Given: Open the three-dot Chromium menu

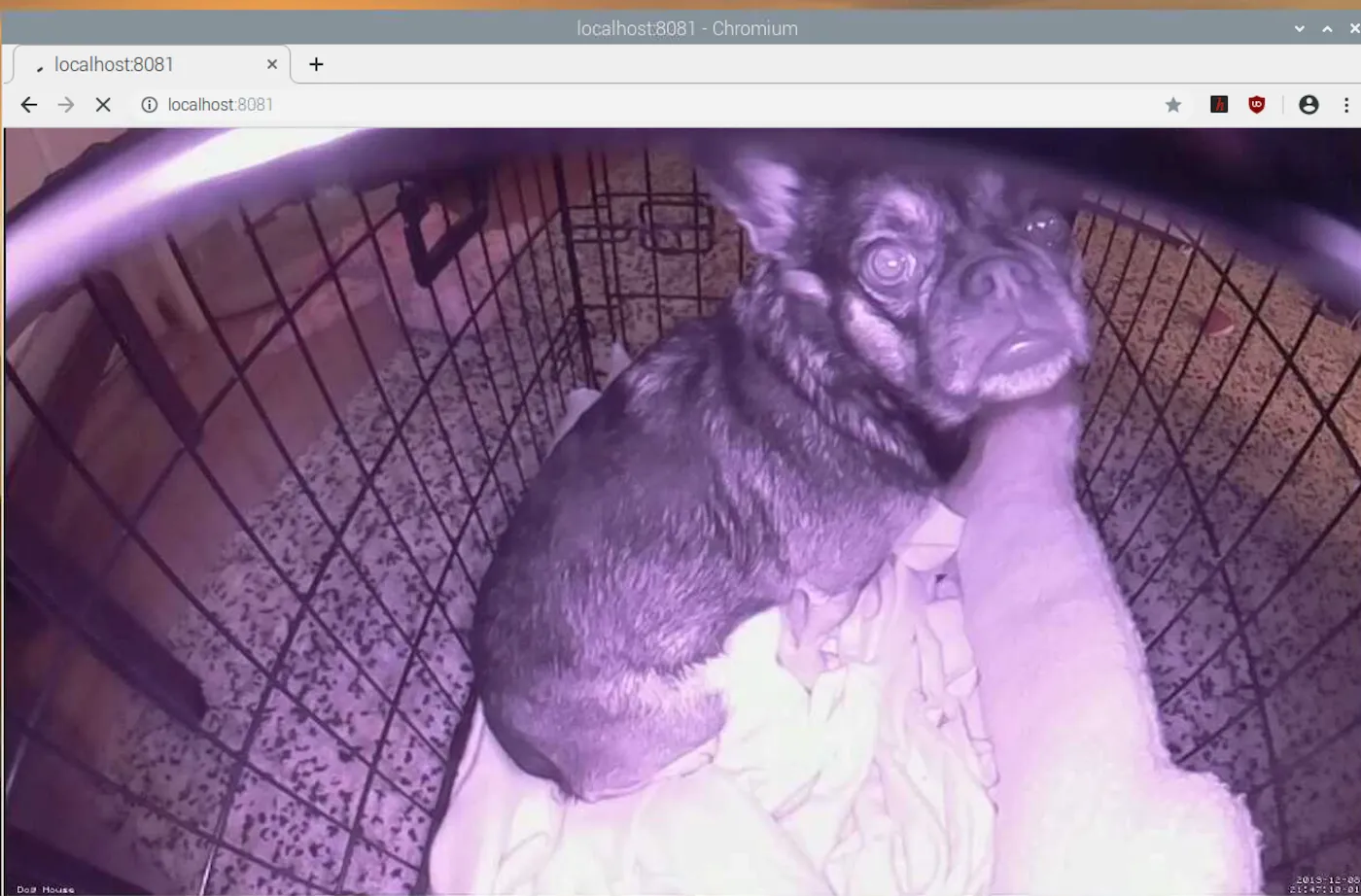Looking at the screenshot, I should (1347, 105).
